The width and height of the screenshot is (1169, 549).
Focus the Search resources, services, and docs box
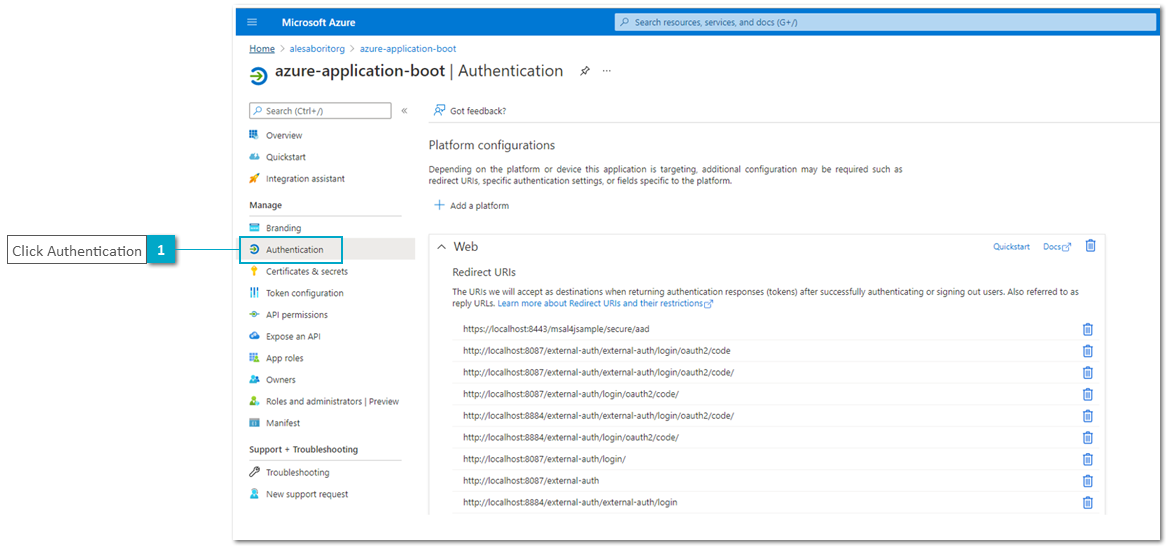coord(884,22)
